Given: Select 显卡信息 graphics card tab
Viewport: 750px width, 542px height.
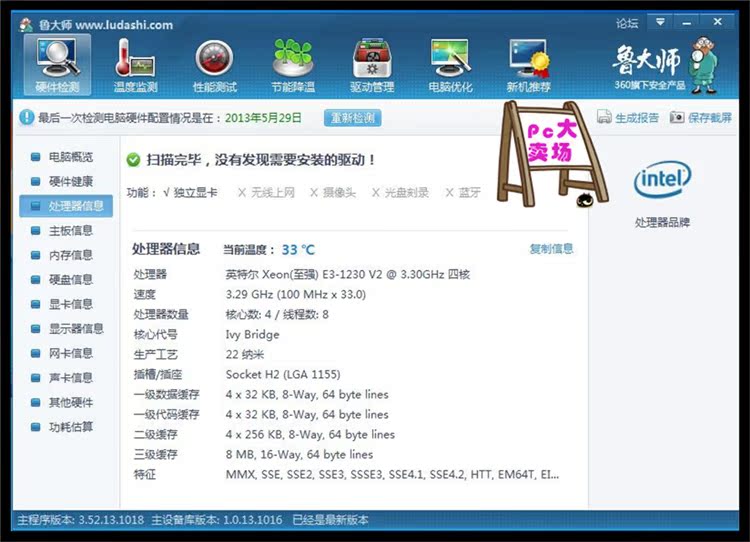Looking at the screenshot, I should (x=69, y=304).
